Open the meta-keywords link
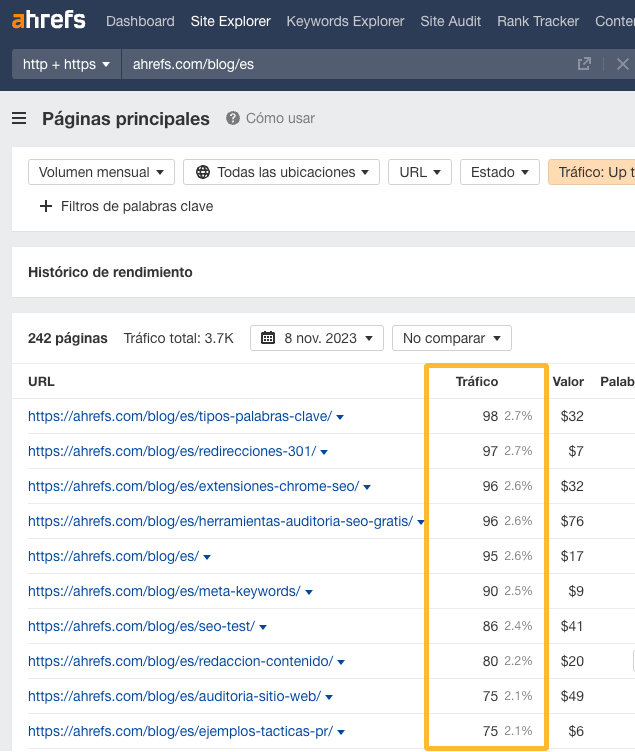Screen dimensions: 635x752 [164, 591]
